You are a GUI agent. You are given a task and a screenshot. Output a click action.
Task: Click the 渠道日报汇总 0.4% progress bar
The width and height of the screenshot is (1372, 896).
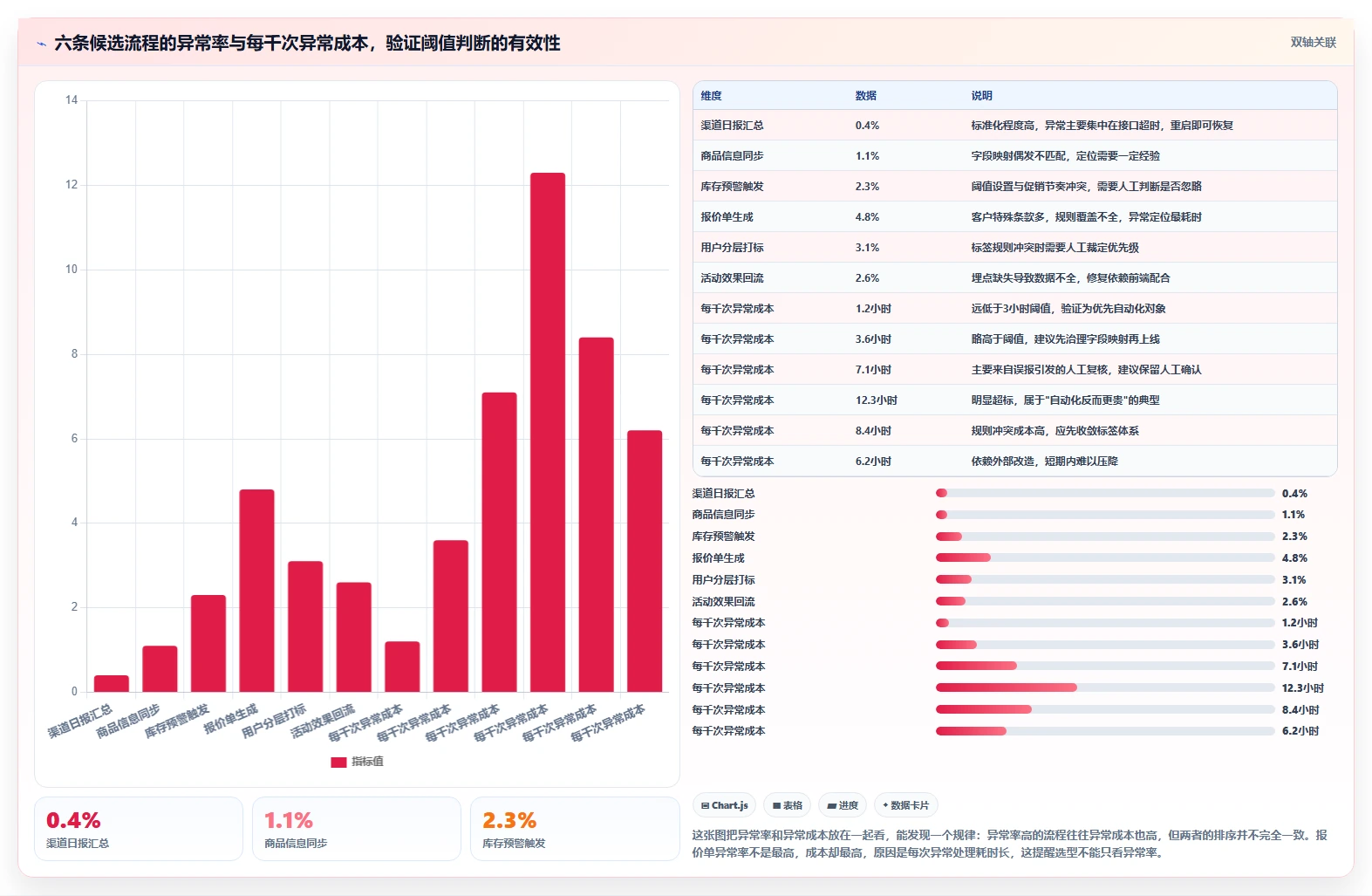[1105, 493]
